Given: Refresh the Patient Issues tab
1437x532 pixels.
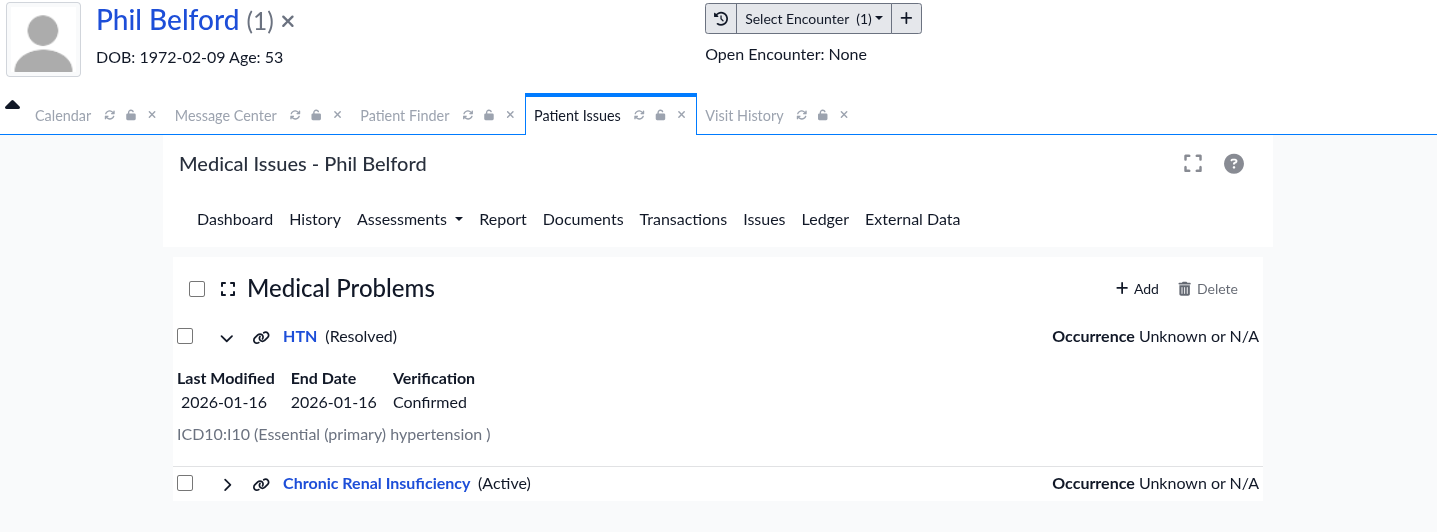Looking at the screenshot, I should pos(638,116).
